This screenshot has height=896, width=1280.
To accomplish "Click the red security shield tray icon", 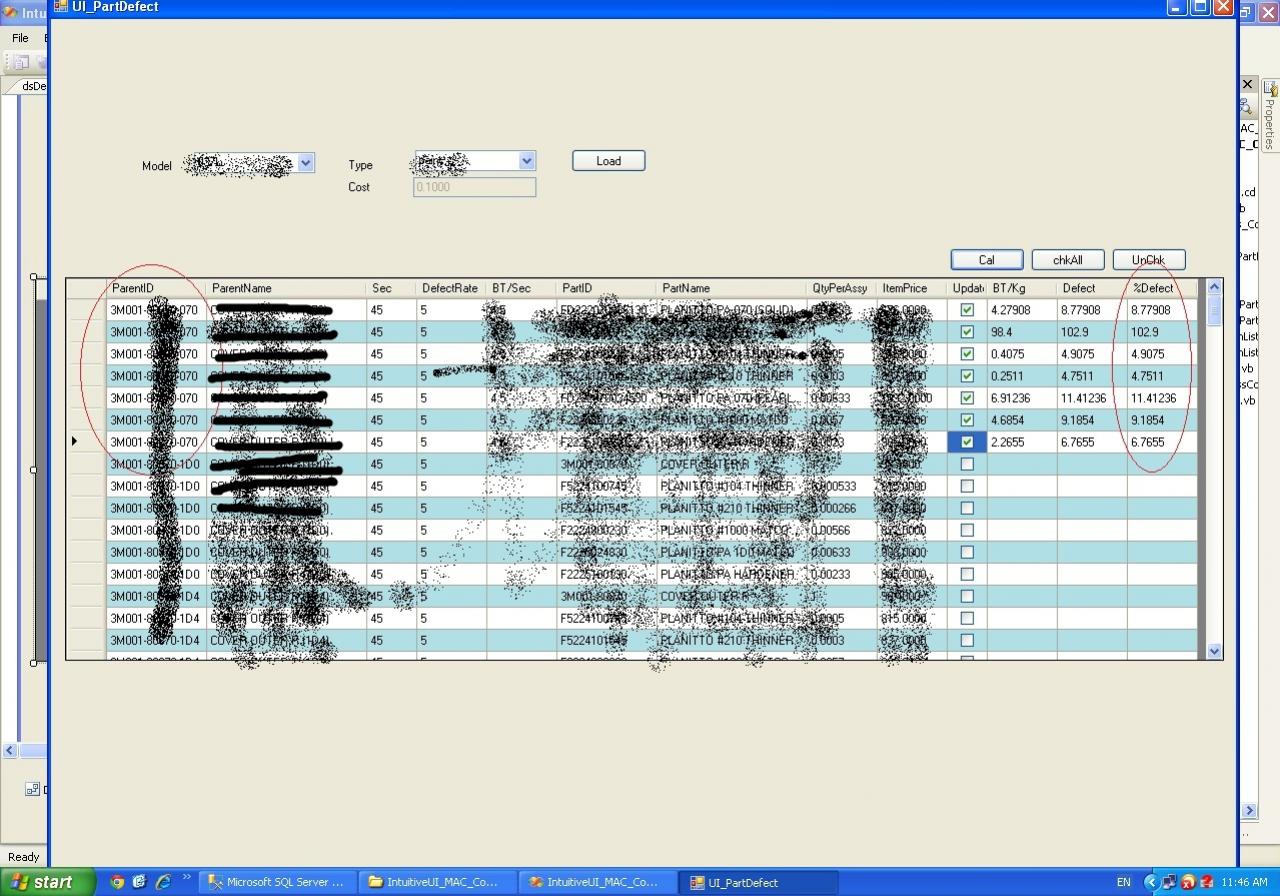I will click(x=1188, y=882).
